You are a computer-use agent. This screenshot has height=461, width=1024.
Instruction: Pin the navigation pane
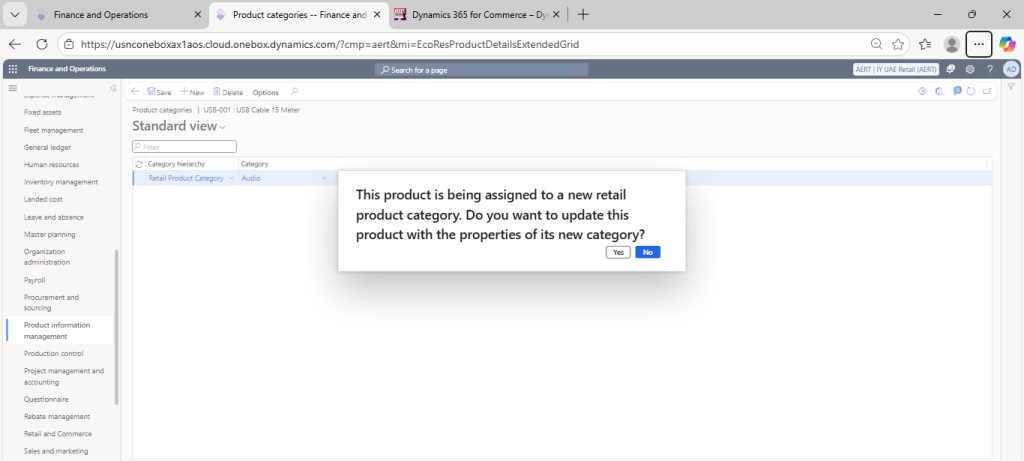(x=112, y=89)
